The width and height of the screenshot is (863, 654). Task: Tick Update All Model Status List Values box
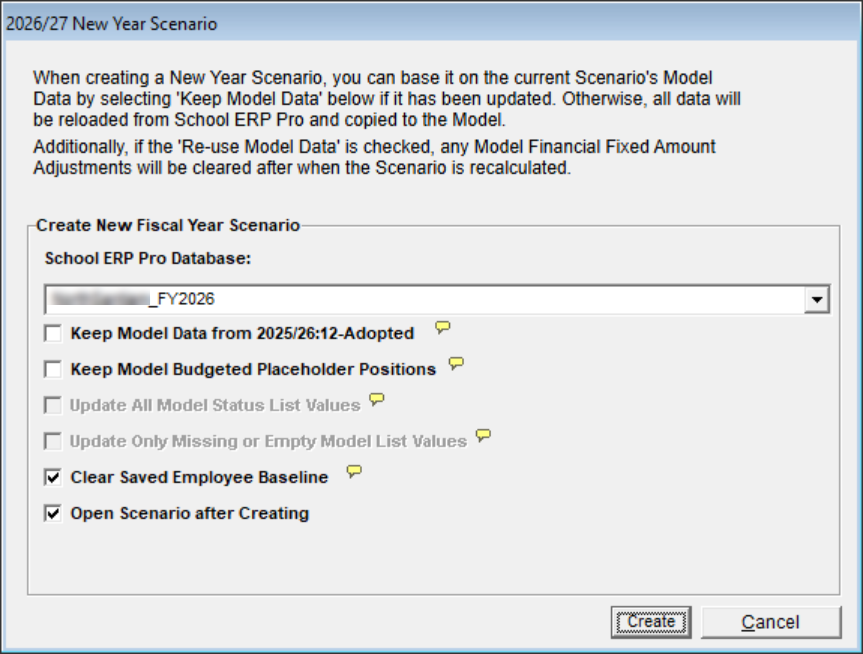point(53,405)
